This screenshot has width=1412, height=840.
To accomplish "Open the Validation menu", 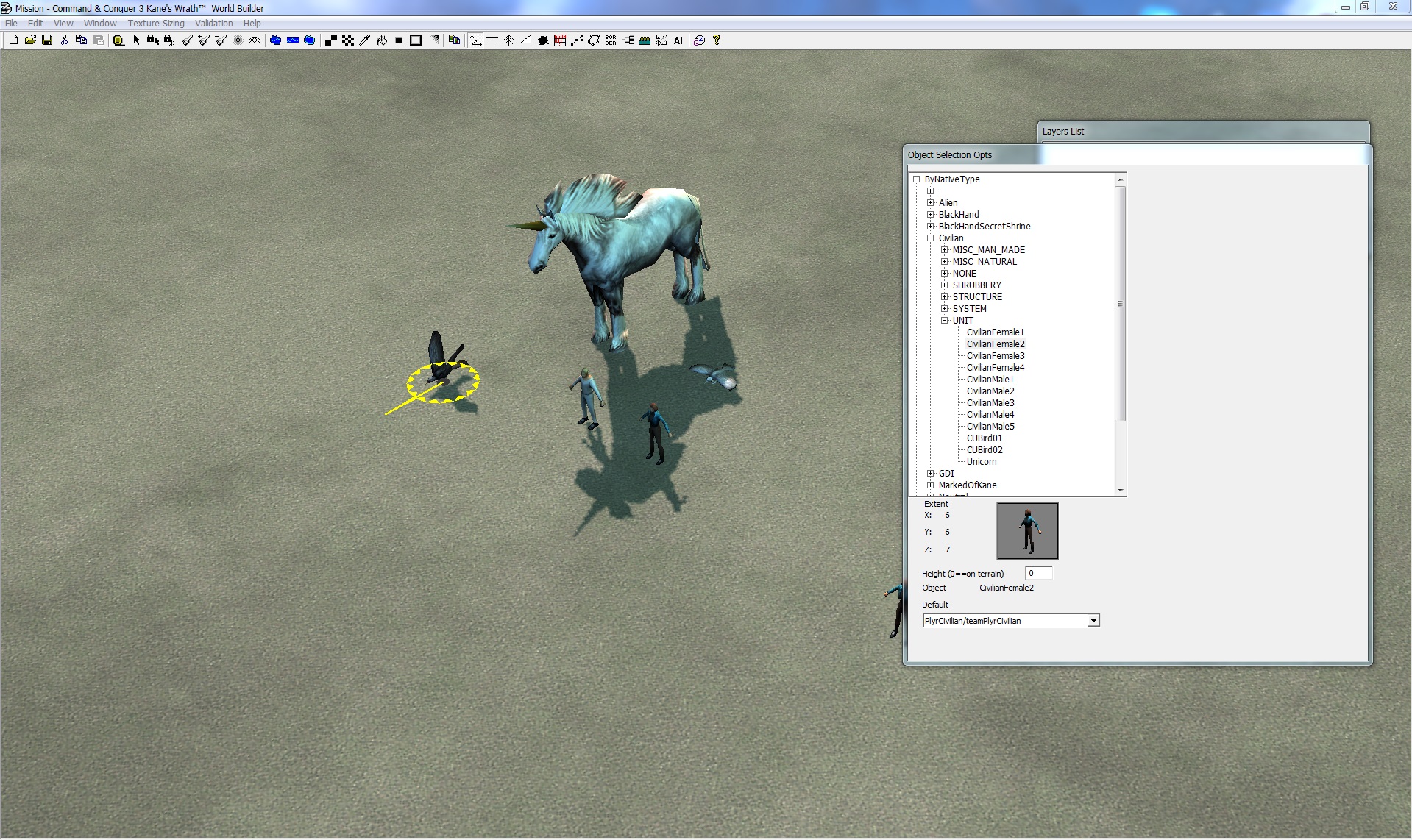I will [213, 24].
